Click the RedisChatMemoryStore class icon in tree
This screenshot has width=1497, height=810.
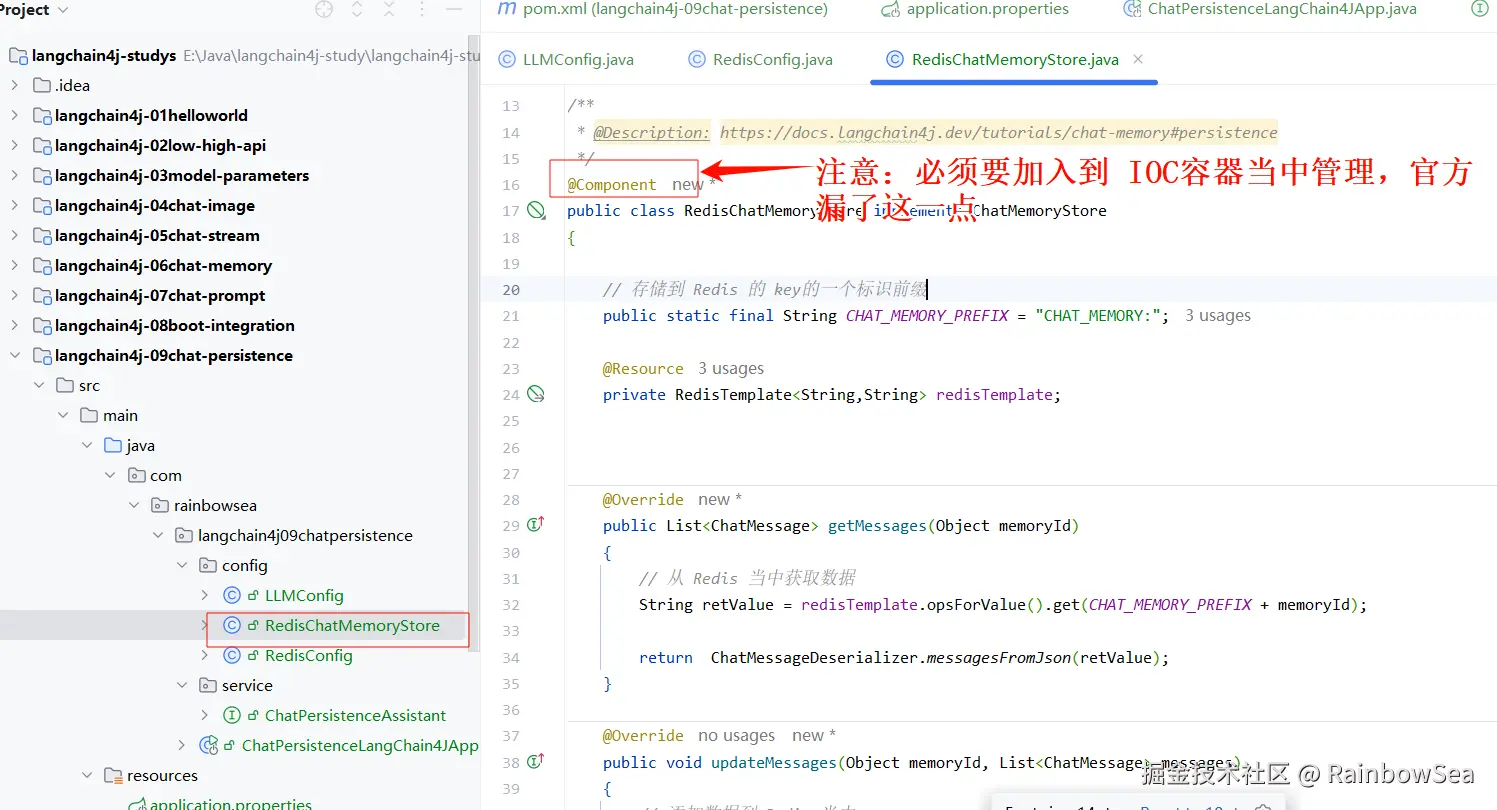coord(232,625)
